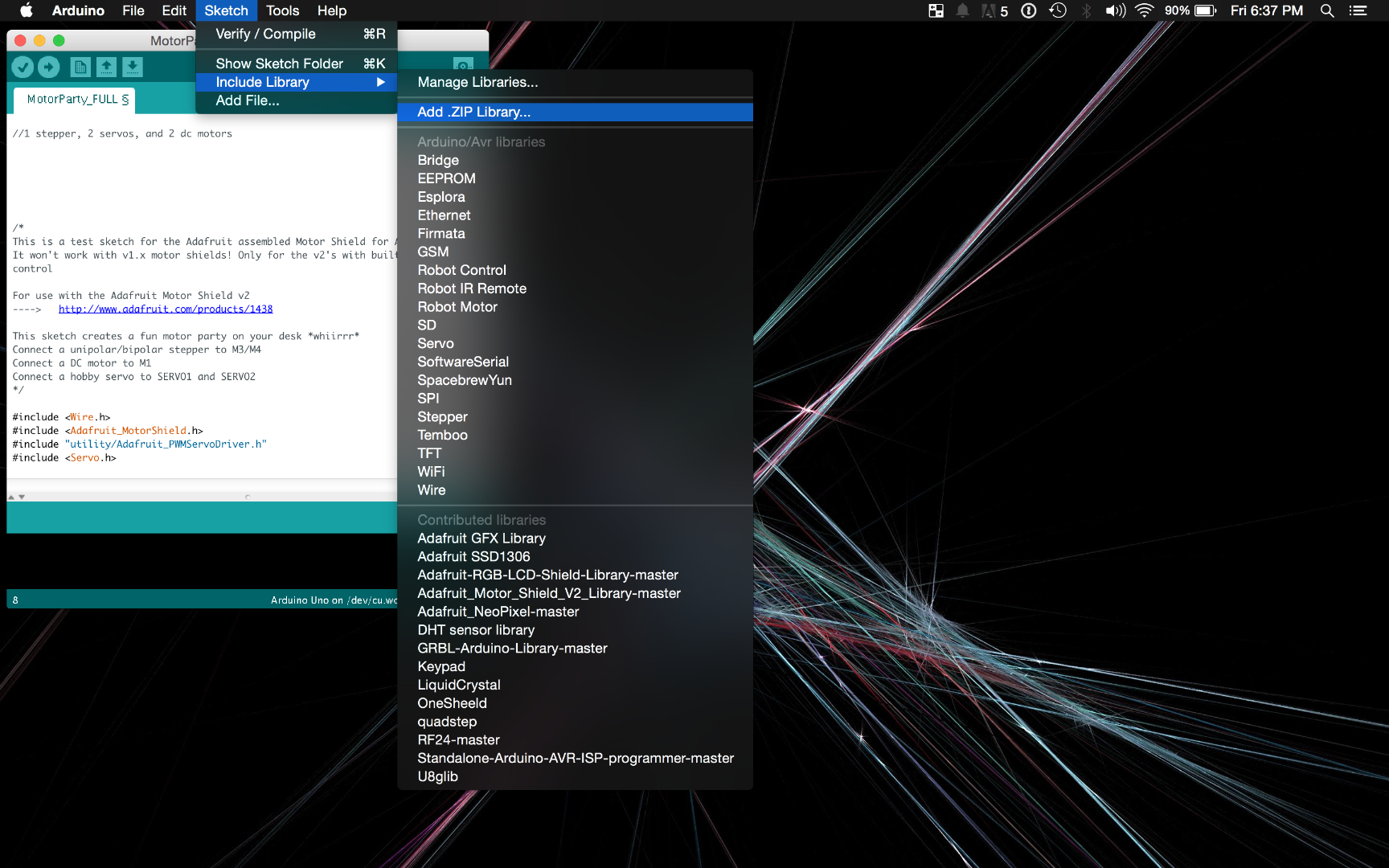Select the Firmata library
Image resolution: width=1389 pixels, height=868 pixels.
coord(575,234)
